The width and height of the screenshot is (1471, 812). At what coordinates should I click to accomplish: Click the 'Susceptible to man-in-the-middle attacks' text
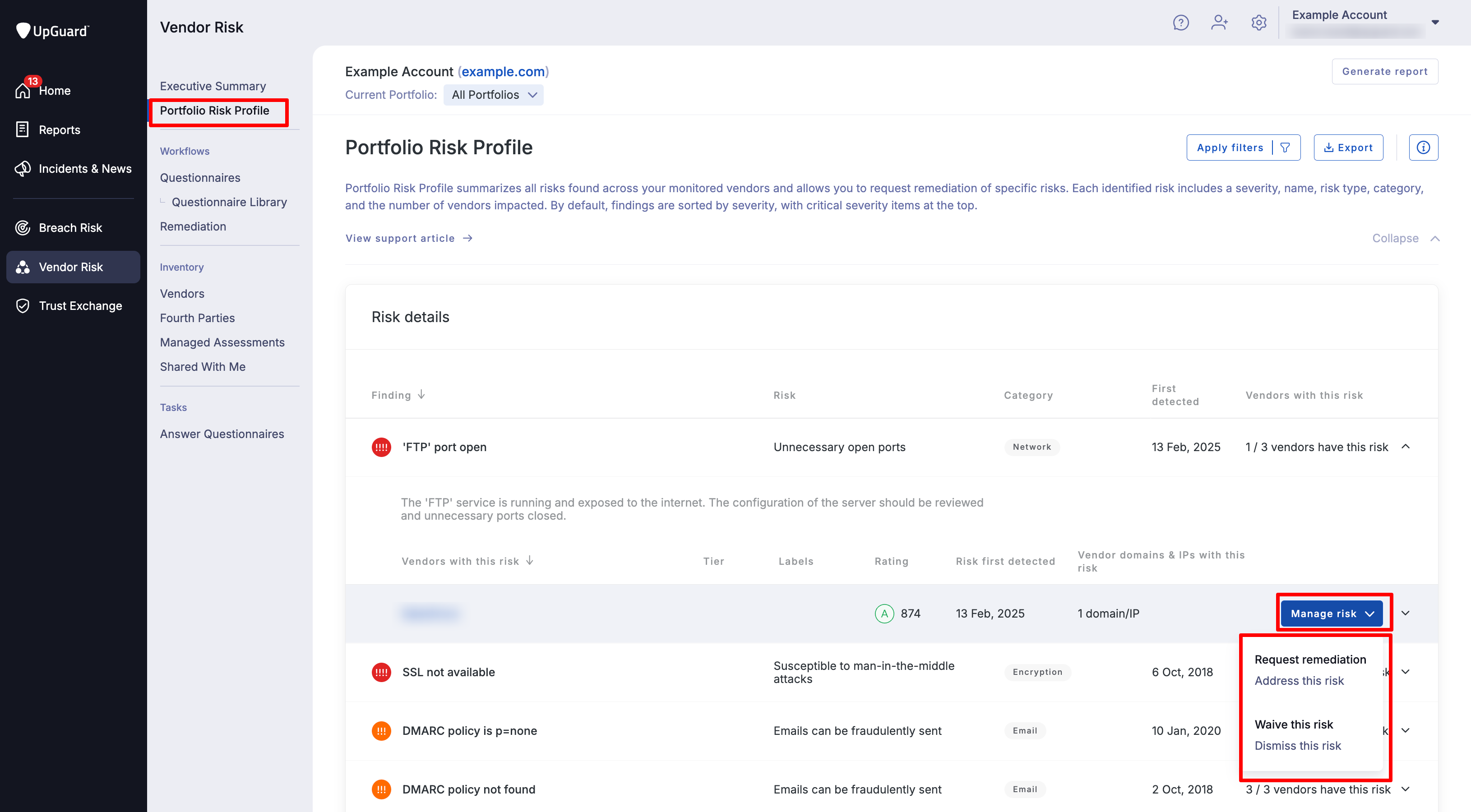click(x=863, y=672)
